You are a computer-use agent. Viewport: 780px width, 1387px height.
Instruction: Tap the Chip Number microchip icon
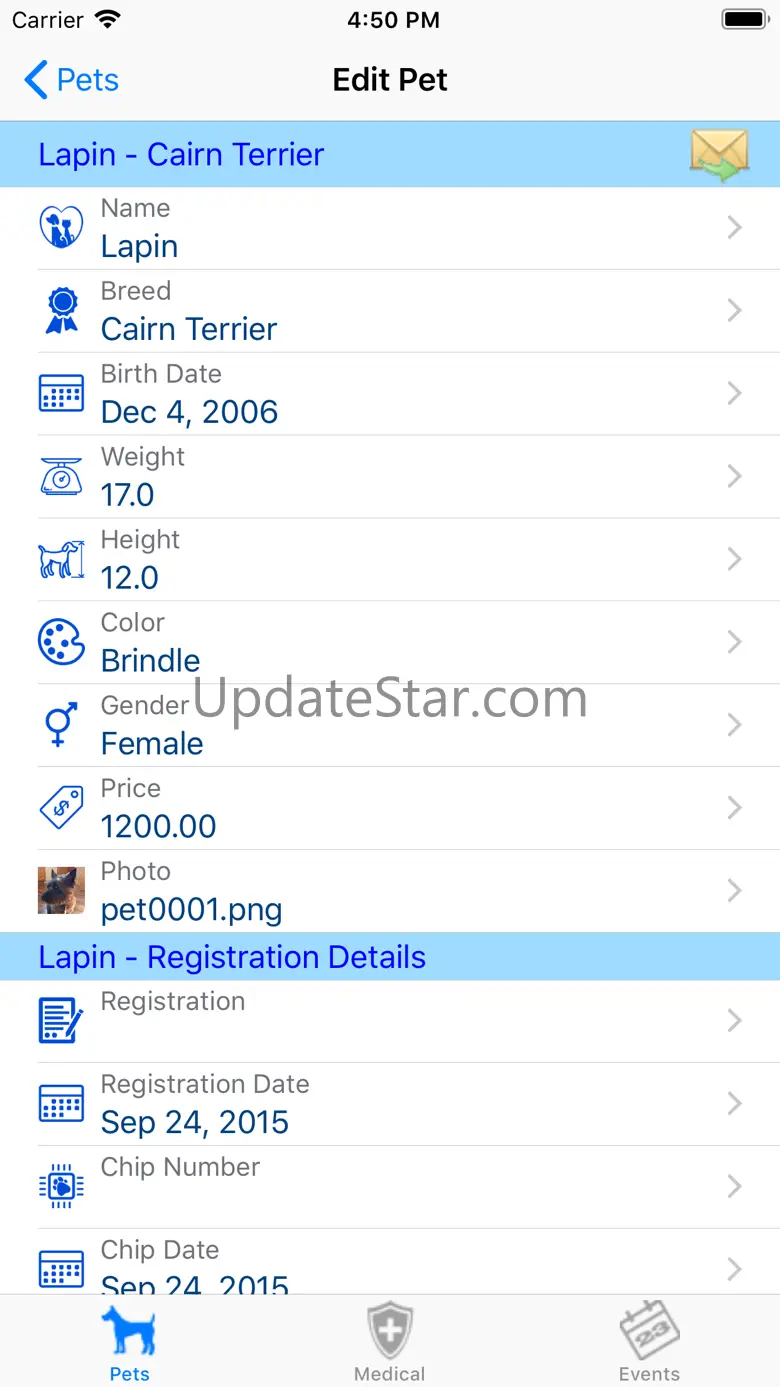coord(61,1187)
